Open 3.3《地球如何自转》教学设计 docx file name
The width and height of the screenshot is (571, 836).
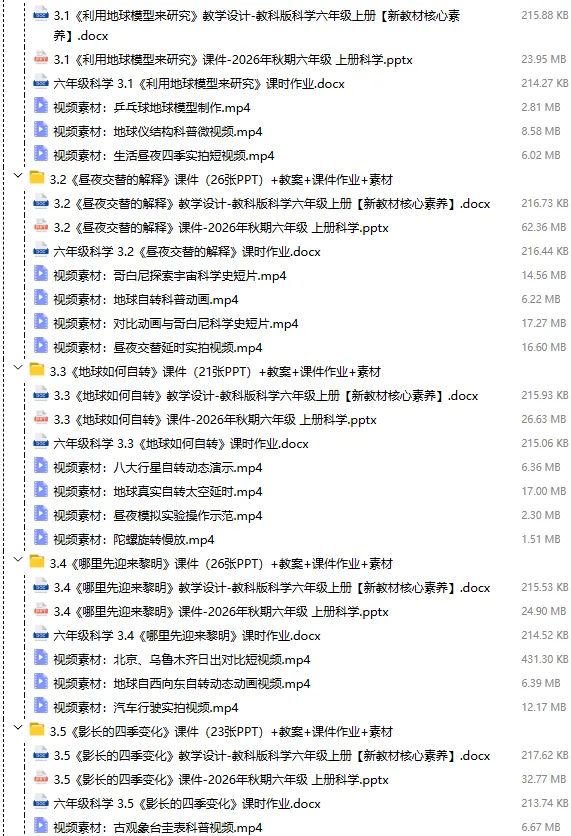pyautogui.click(x=266, y=396)
